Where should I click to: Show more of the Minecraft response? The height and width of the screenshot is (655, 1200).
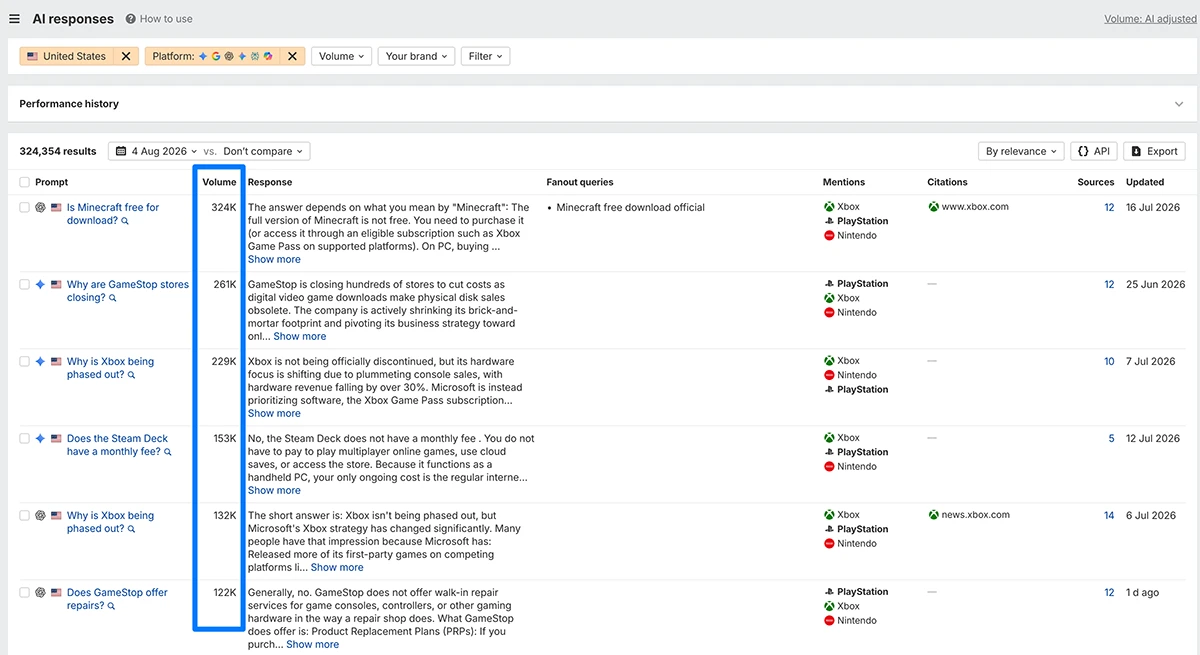point(274,259)
